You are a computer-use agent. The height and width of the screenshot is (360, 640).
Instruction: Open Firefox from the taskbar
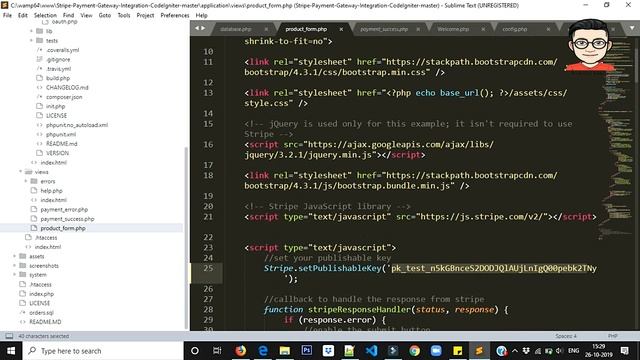click(241, 351)
